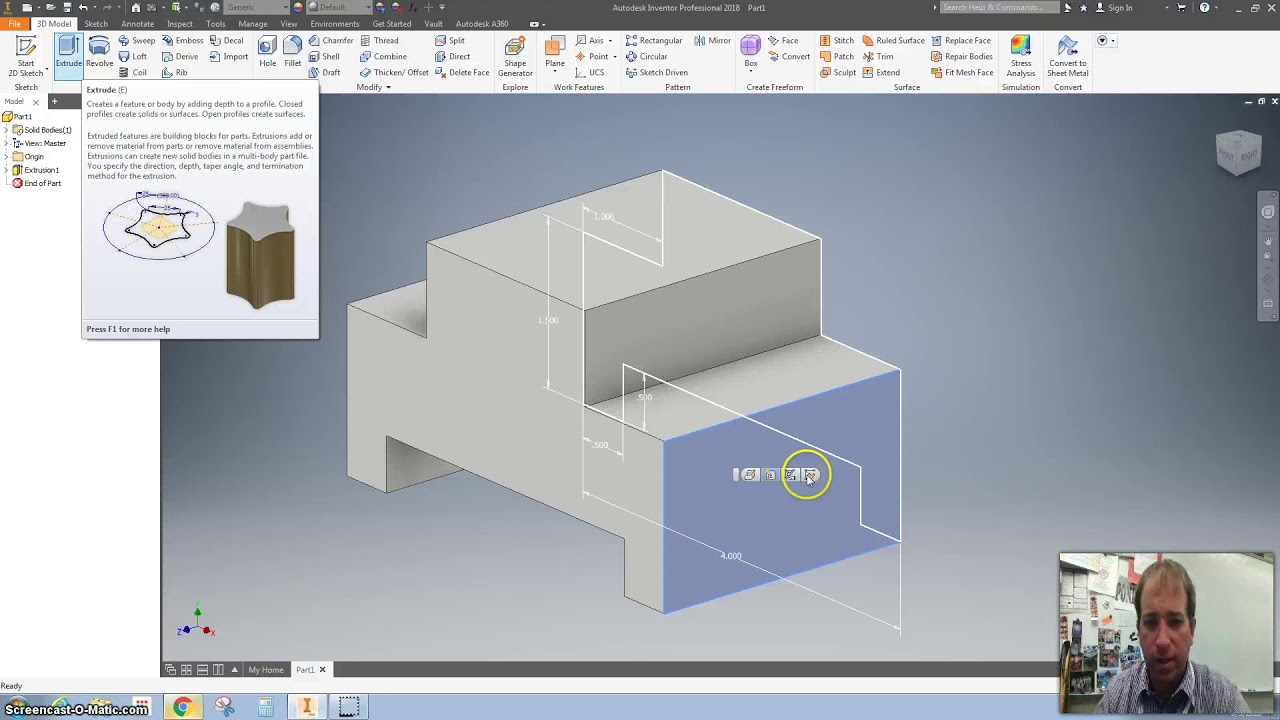Open the Manage ribbon tab
The image size is (1280, 720).
tap(253, 23)
